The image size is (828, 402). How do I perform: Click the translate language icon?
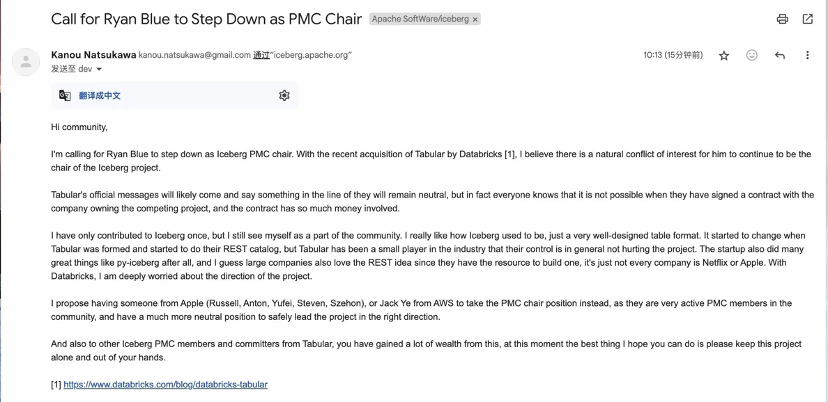tap(65, 95)
